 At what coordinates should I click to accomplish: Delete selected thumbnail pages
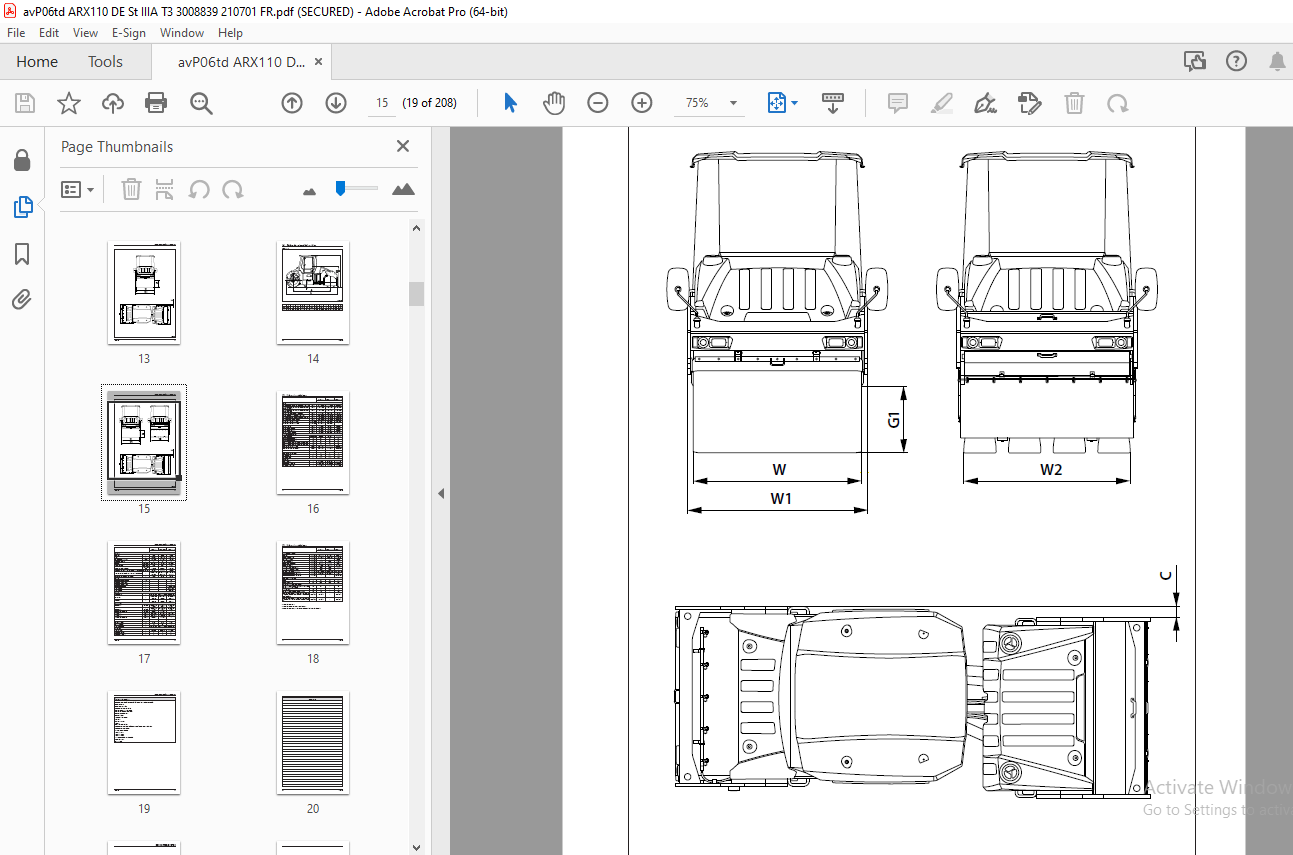[131, 189]
